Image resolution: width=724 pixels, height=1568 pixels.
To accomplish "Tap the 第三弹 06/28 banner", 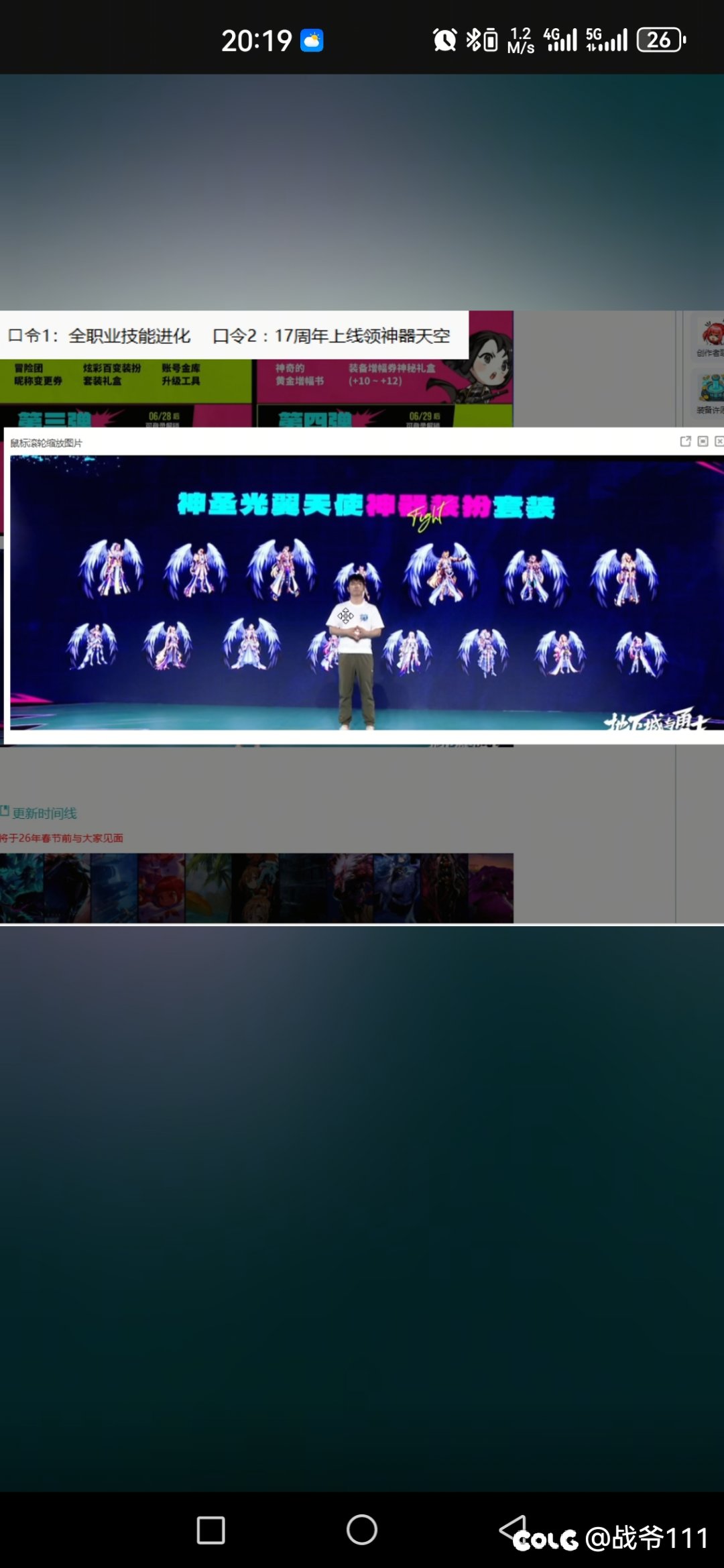I will (x=125, y=416).
